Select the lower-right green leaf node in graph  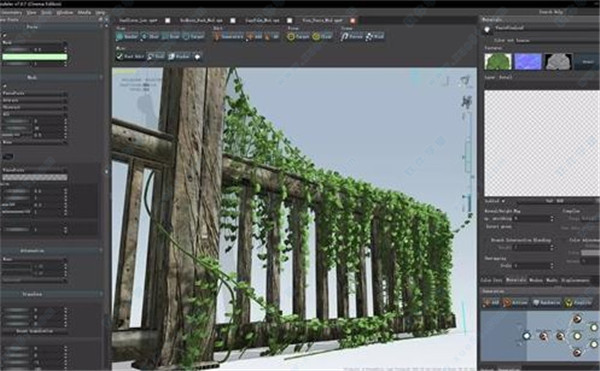click(x=594, y=345)
